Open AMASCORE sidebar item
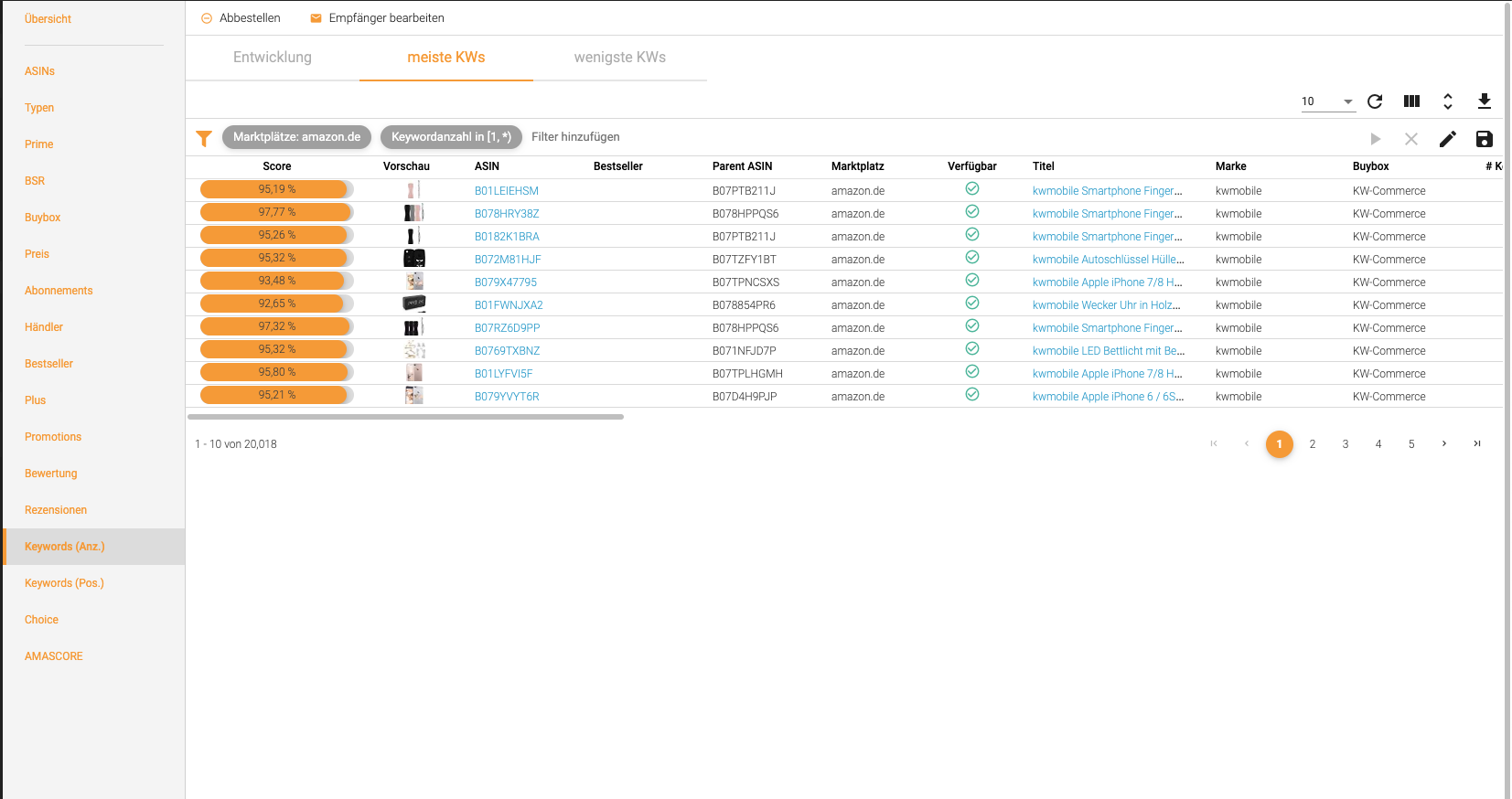 (x=53, y=656)
